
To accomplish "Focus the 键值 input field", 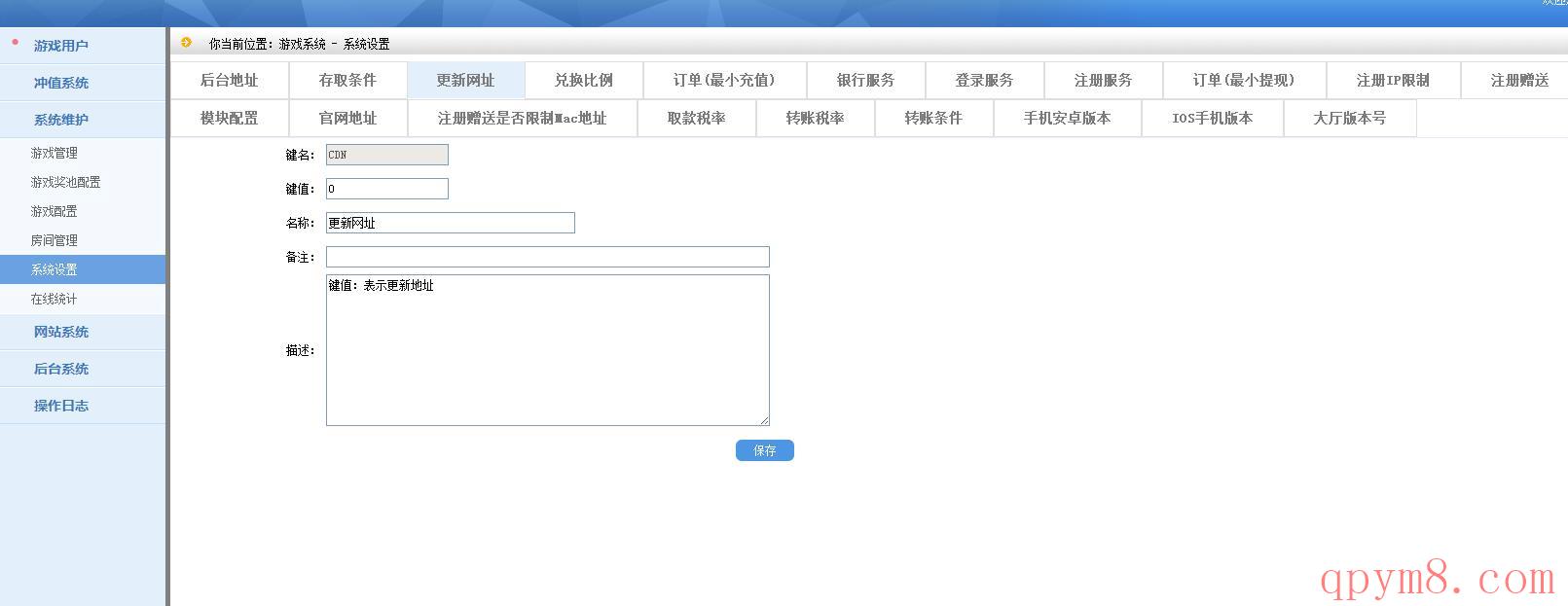I will [387, 189].
